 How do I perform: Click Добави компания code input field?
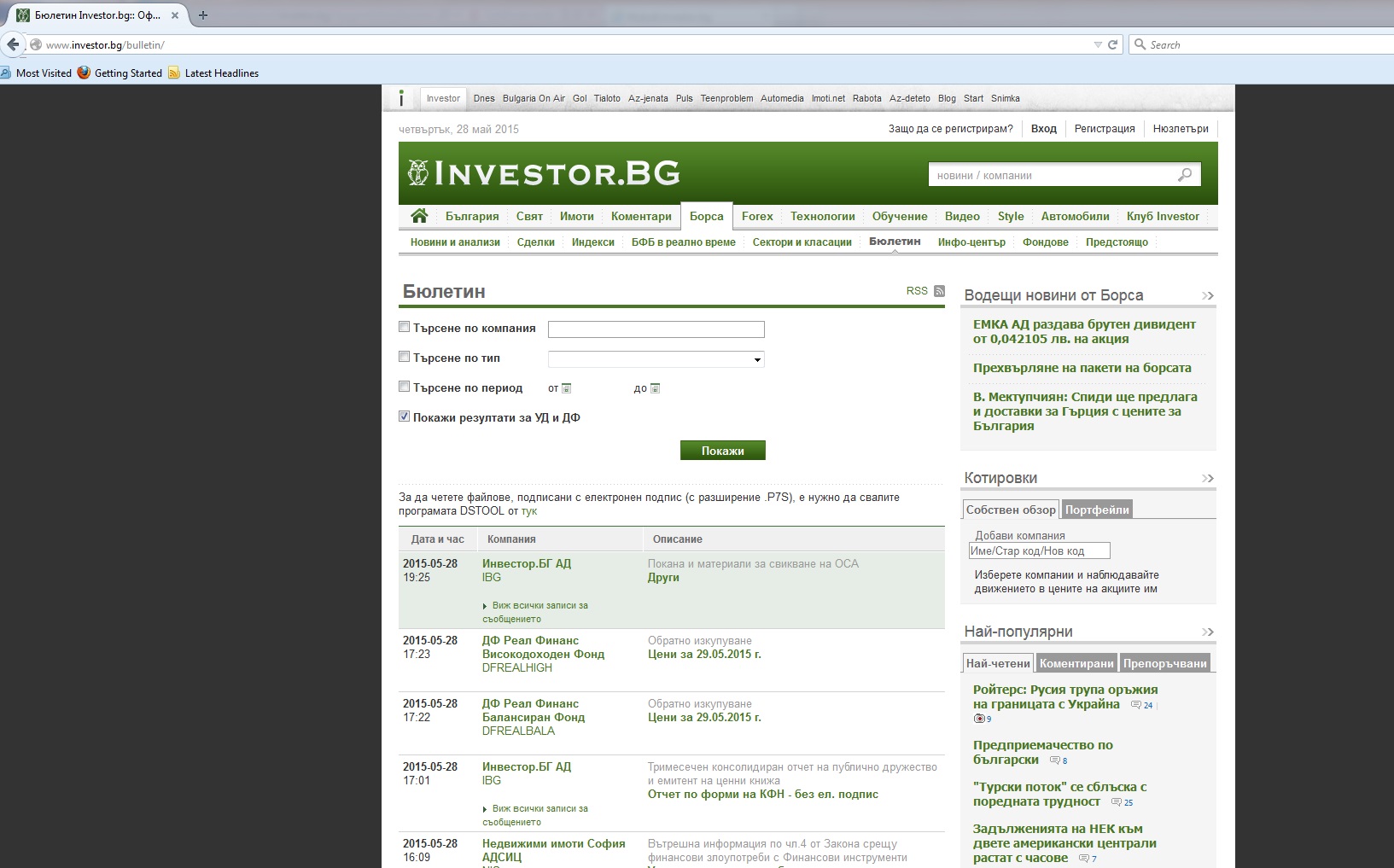pos(1039,551)
